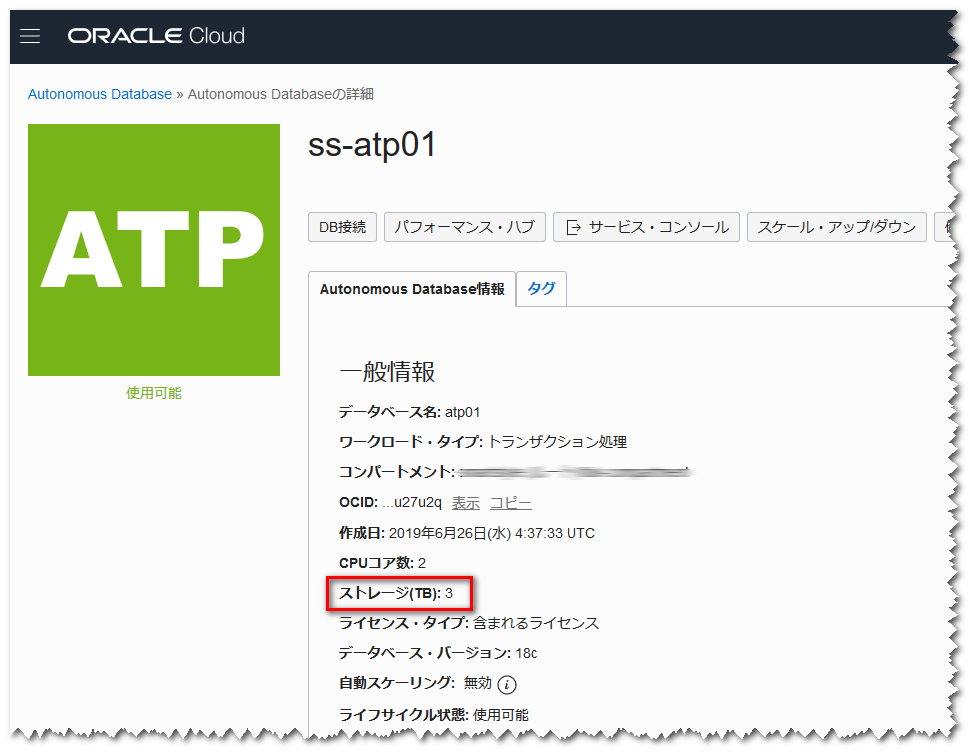
Task: Click the 作成日 date value
Action: pos(492,533)
